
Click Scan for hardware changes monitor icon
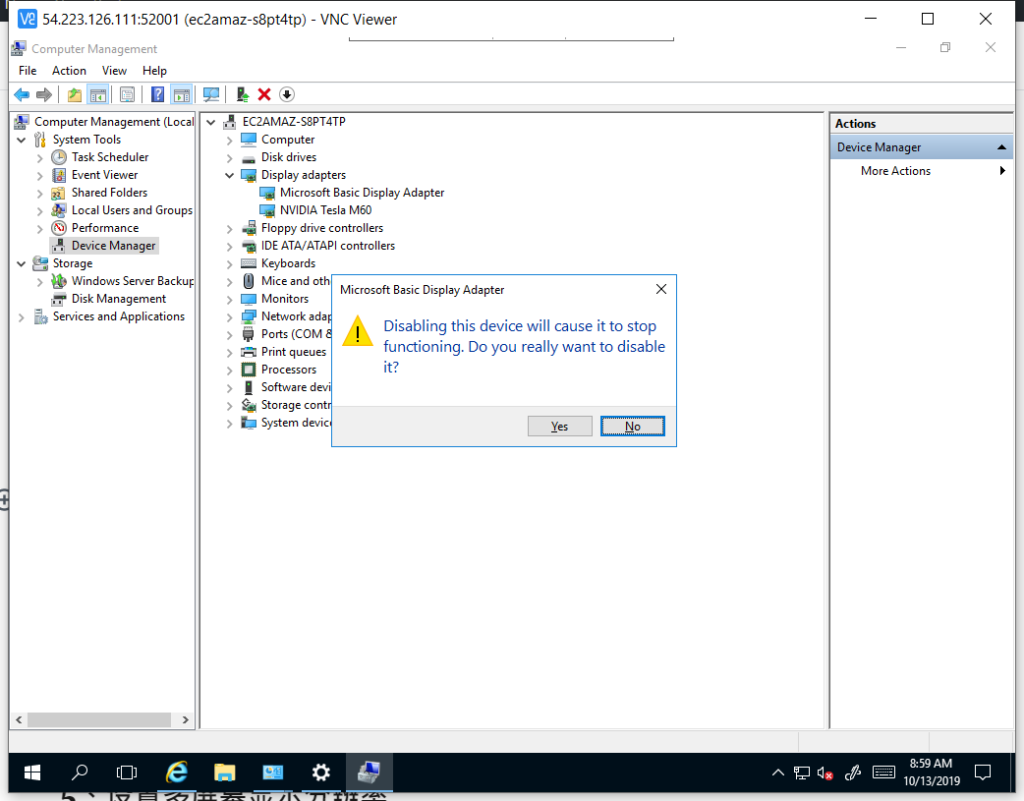click(x=211, y=95)
